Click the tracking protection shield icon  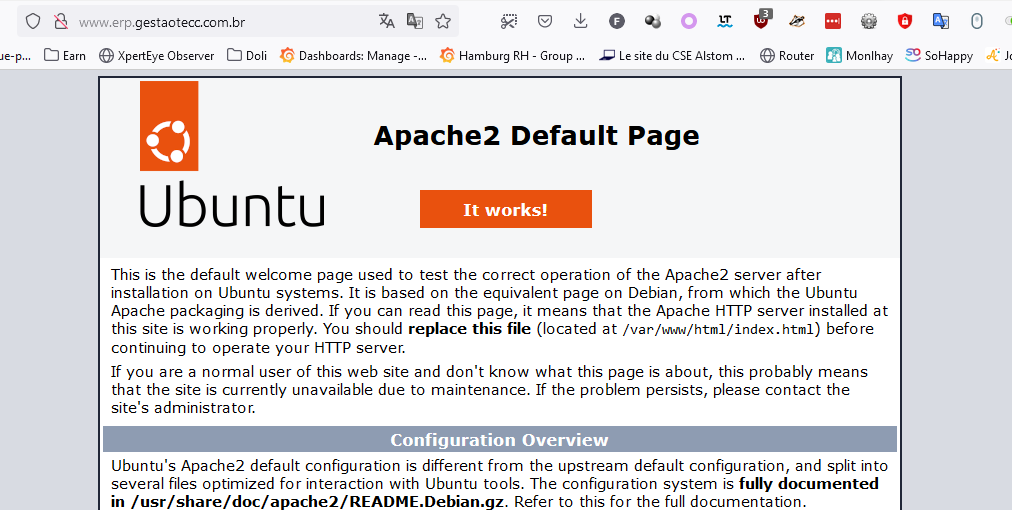click(33, 21)
